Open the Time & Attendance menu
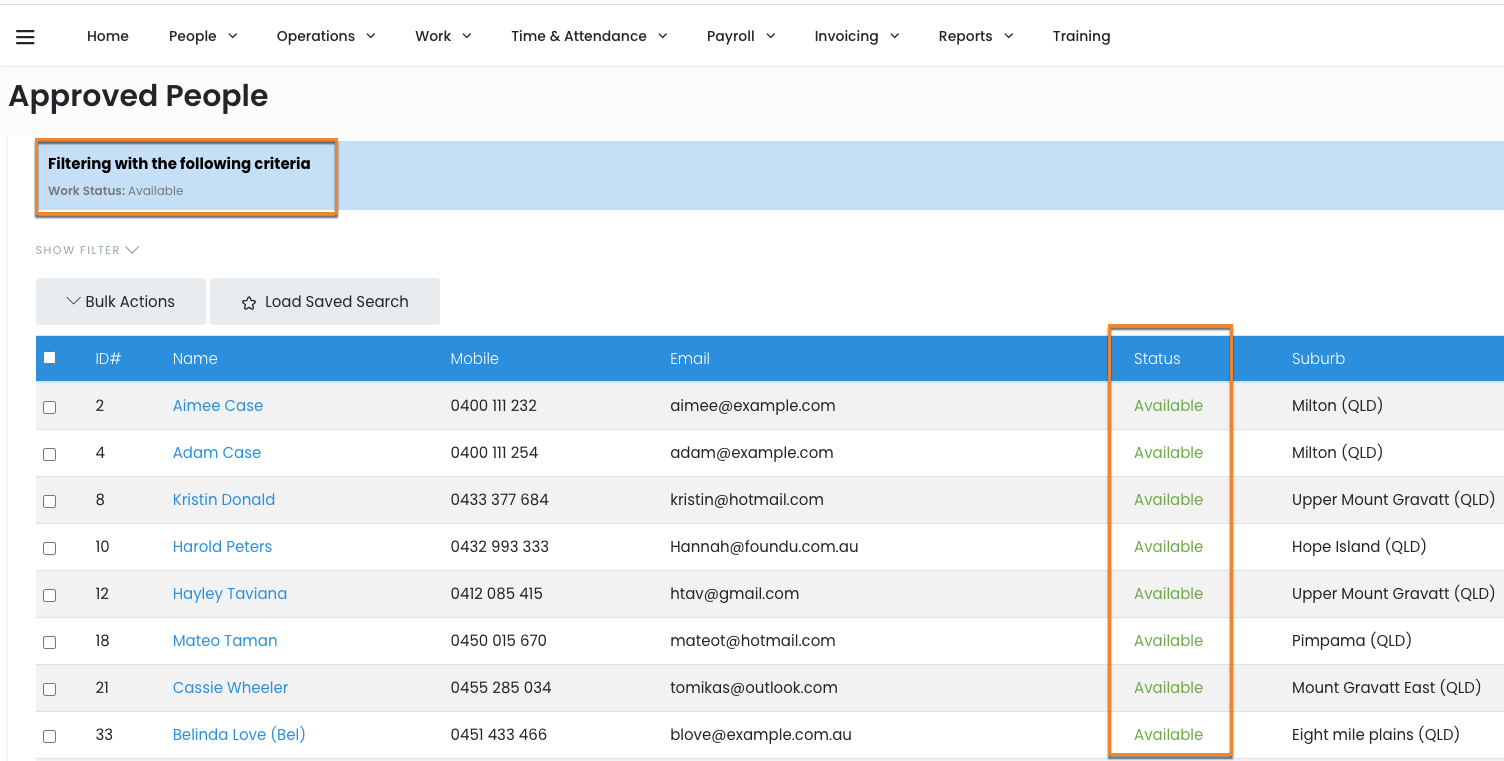 (589, 36)
